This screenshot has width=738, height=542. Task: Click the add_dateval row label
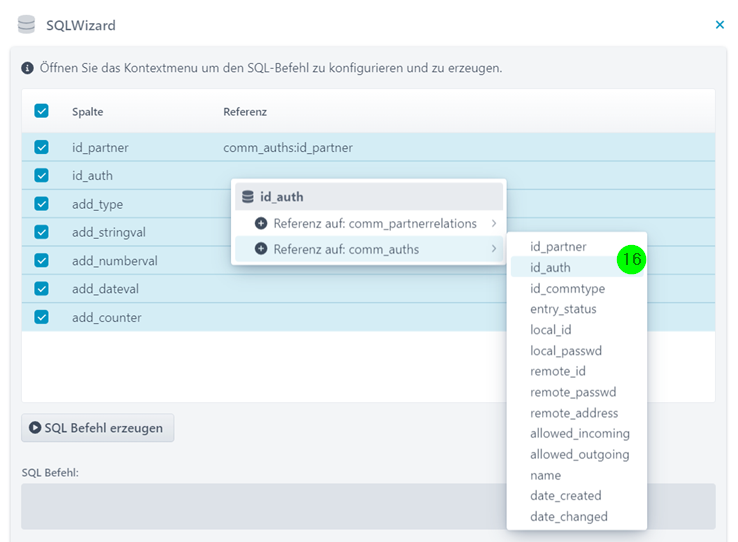click(x=105, y=289)
